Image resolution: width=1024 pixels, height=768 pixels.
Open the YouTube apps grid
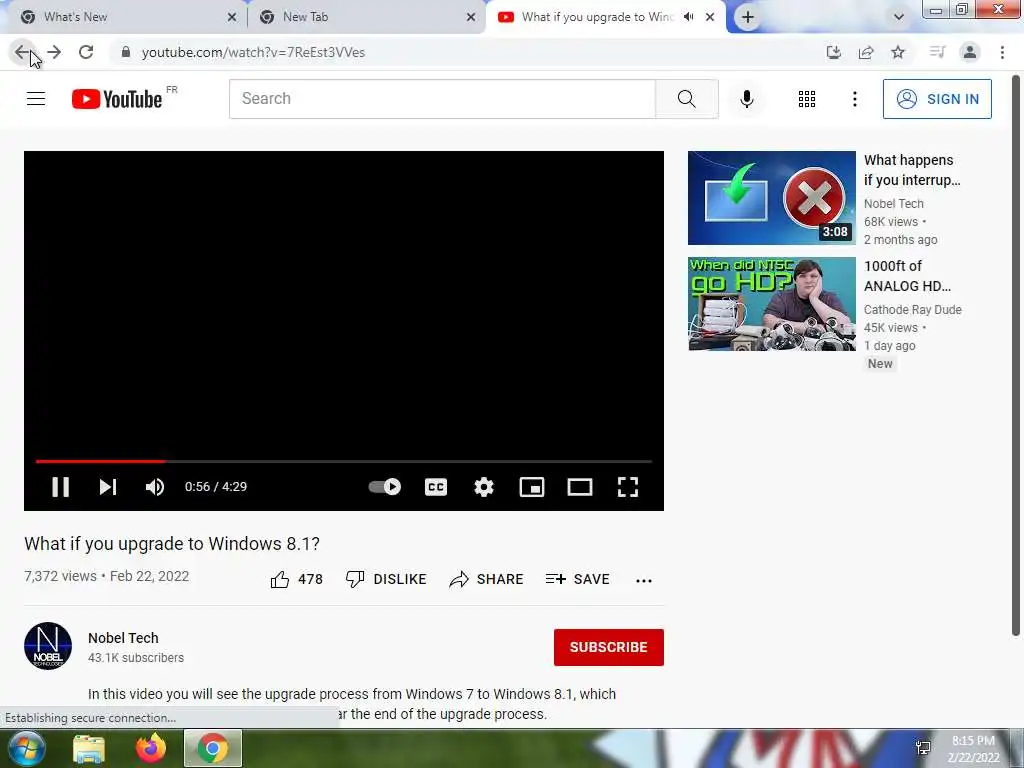(x=807, y=99)
